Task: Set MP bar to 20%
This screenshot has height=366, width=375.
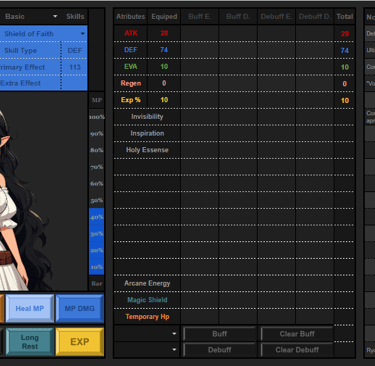Action: pyautogui.click(x=97, y=250)
